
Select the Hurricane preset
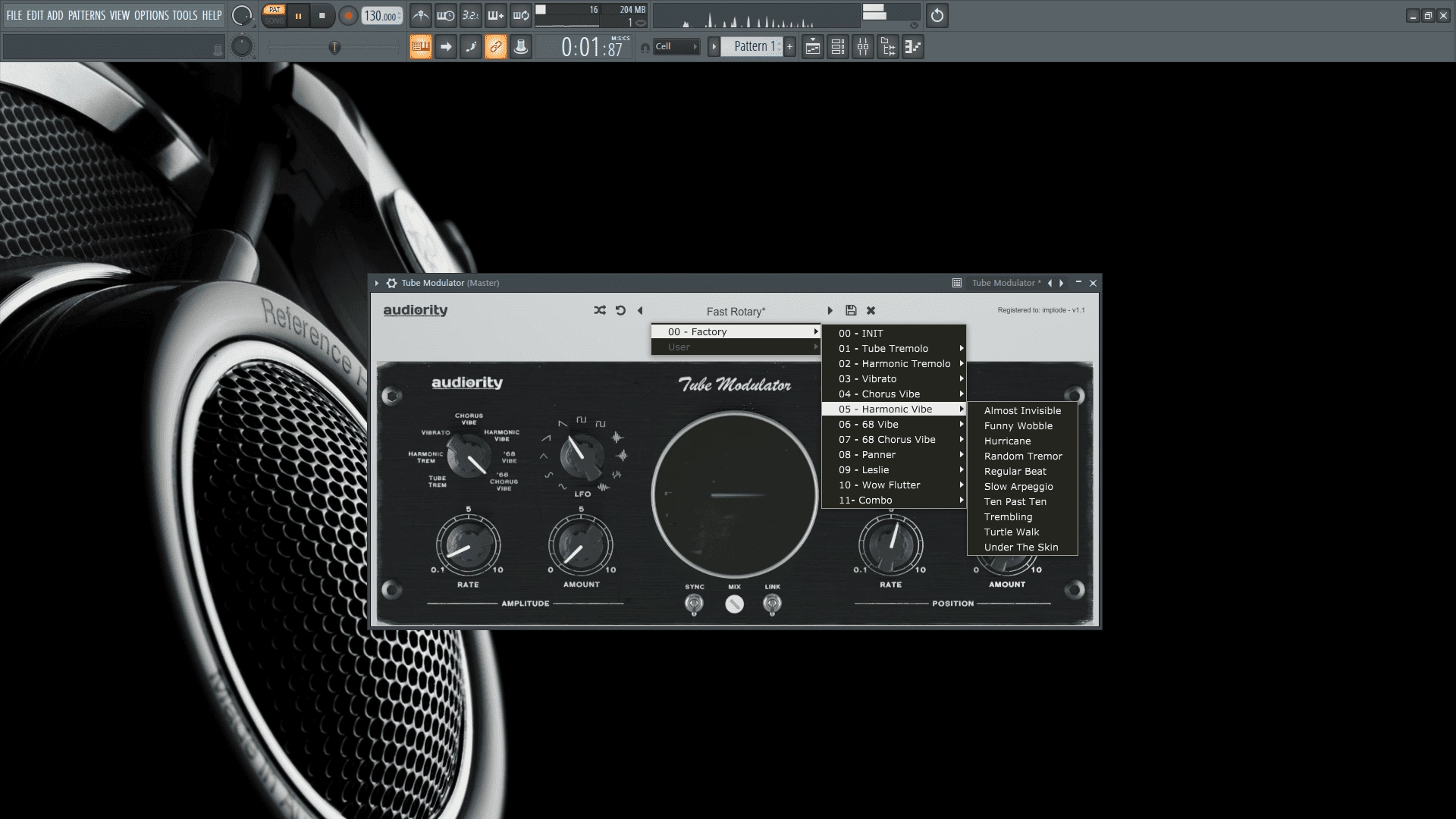tap(1022, 441)
